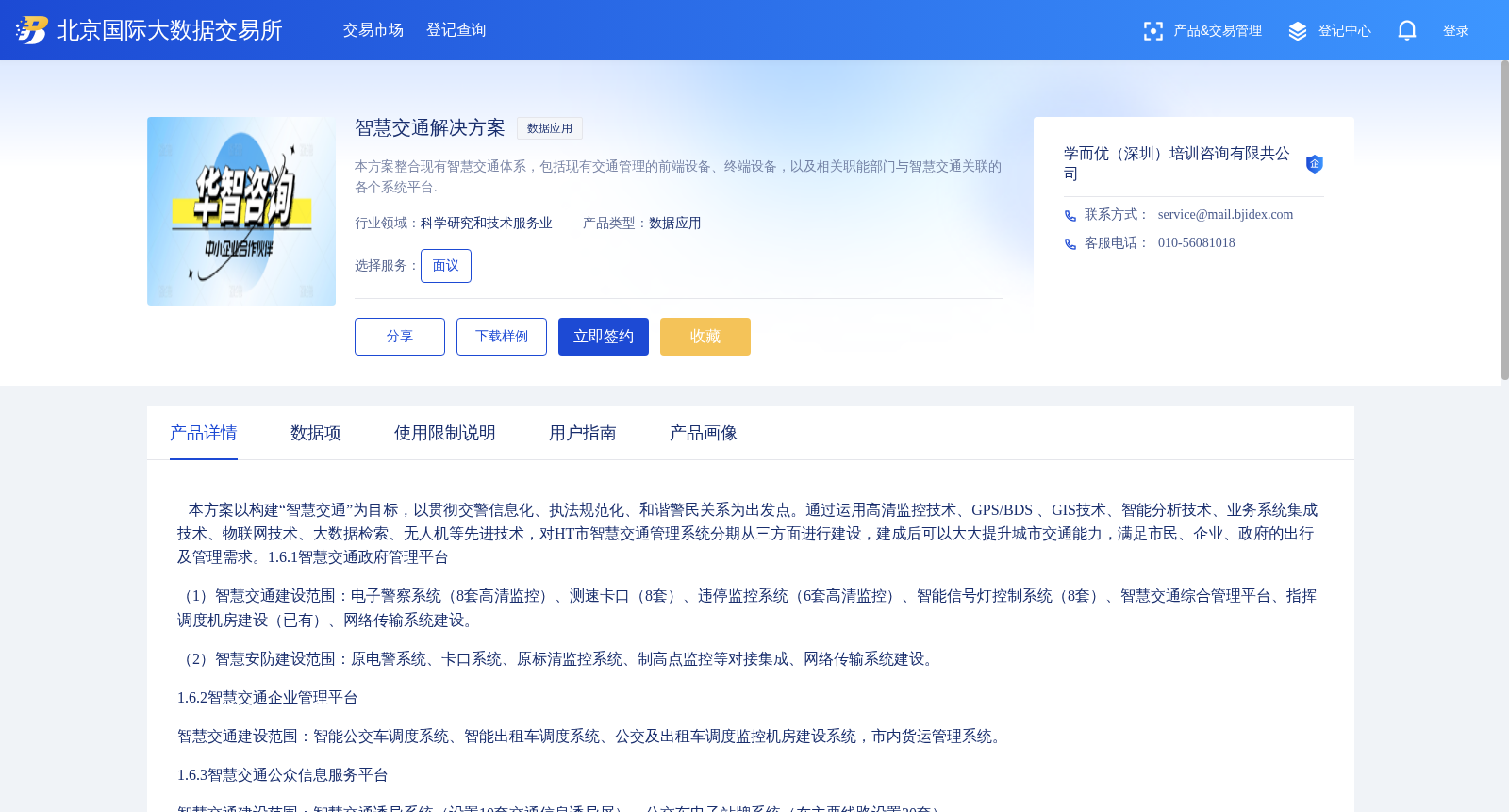Click the 登记中心 layers icon

[x=1298, y=31]
